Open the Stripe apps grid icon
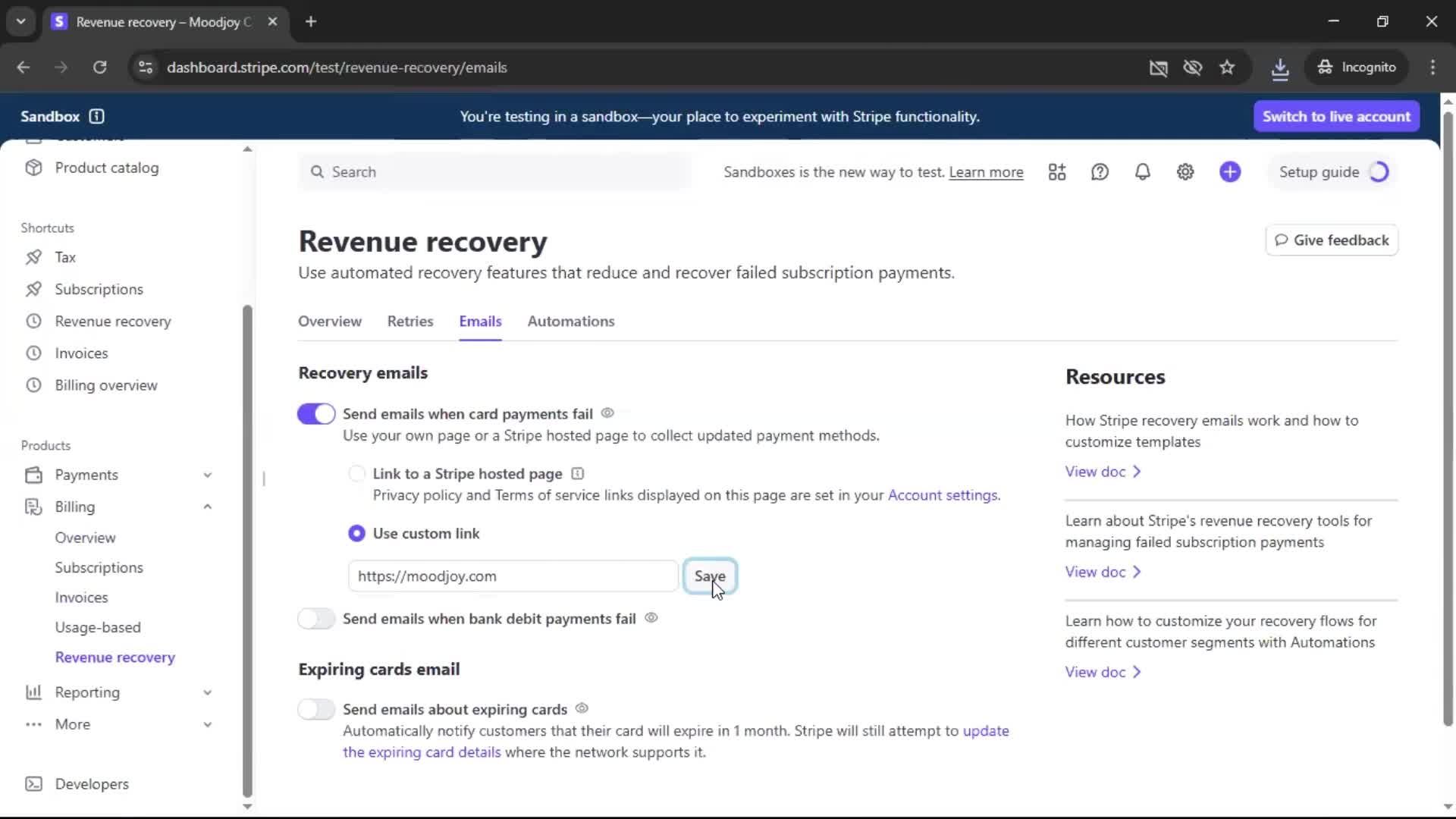Viewport: 1456px width, 819px height. click(1057, 172)
